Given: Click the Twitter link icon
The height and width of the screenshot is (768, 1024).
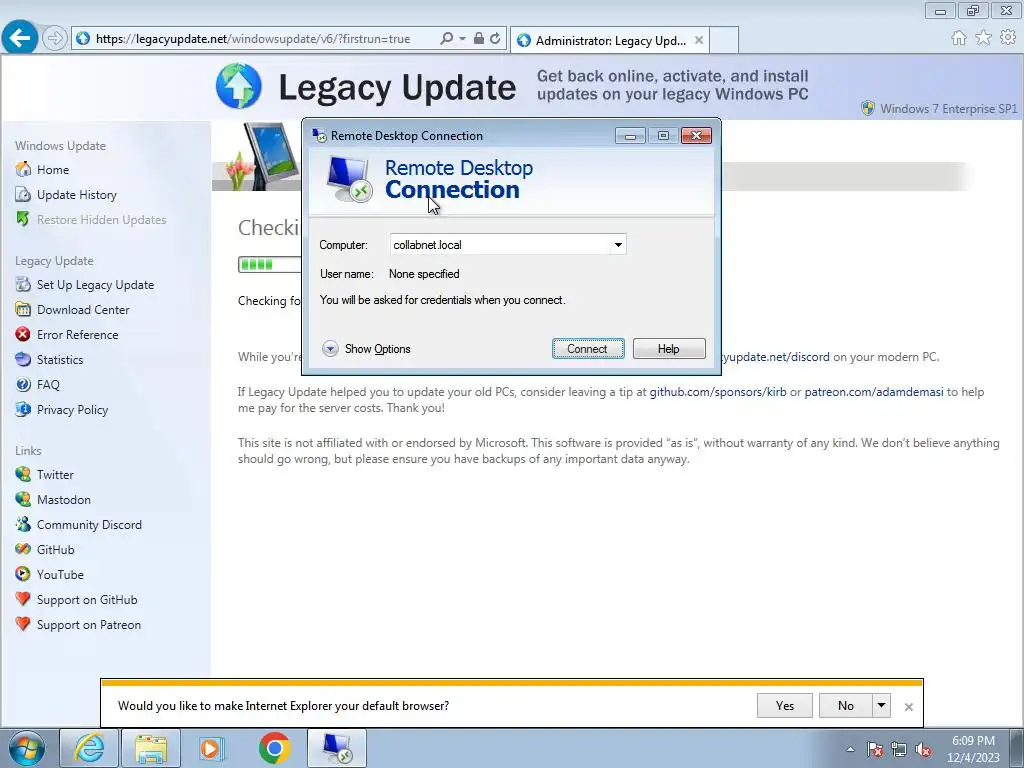Looking at the screenshot, I should coord(23,474).
